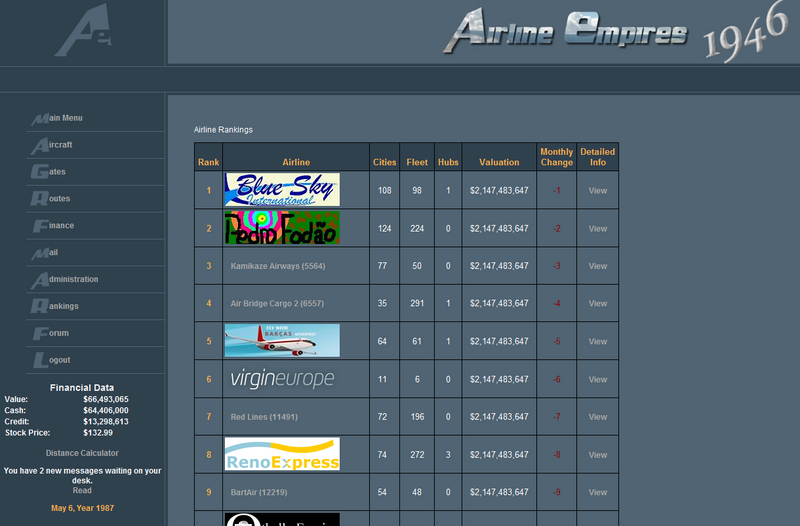View detailed info for rank 1 airline
This screenshot has height=526, width=800.
[x=597, y=191]
